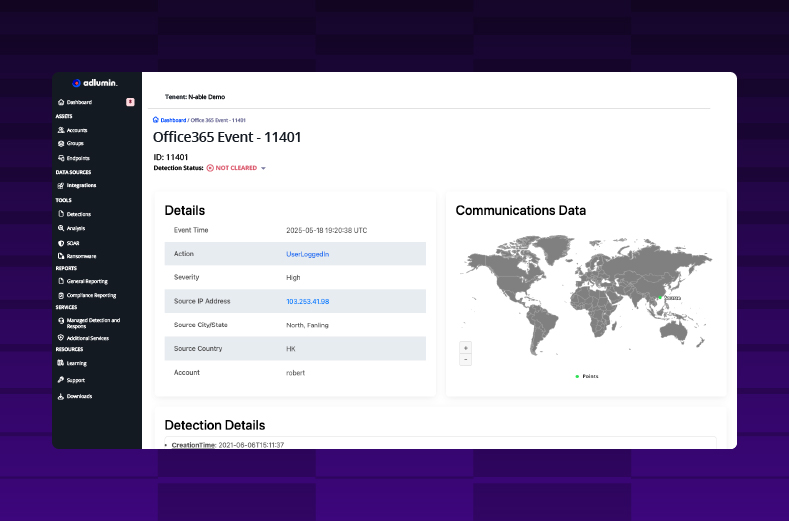Click the home icon in breadcrumb
Image resolution: width=789 pixels, height=521 pixels.
(156, 119)
